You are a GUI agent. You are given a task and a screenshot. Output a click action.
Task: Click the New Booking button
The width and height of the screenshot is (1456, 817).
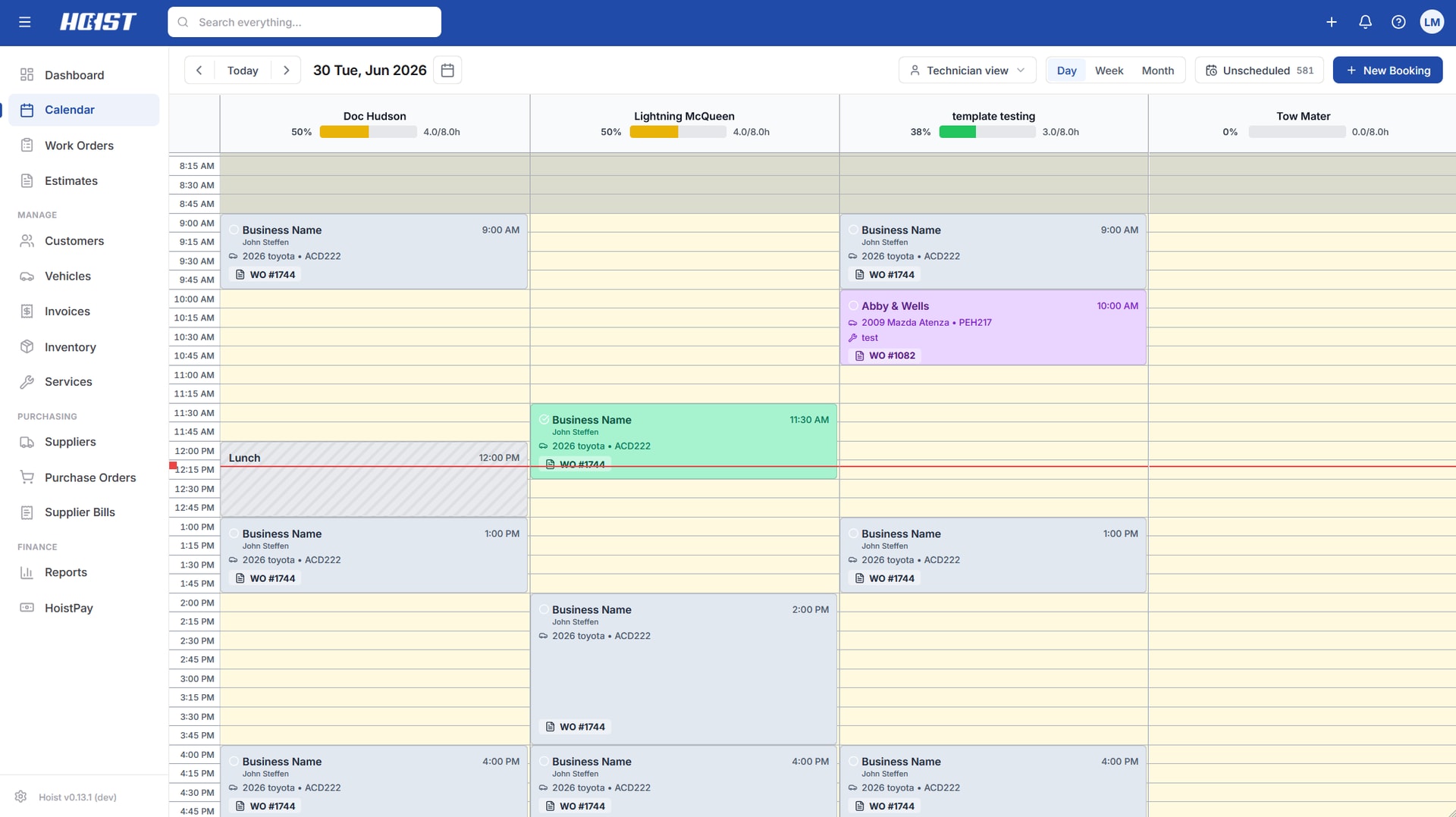pos(1388,70)
